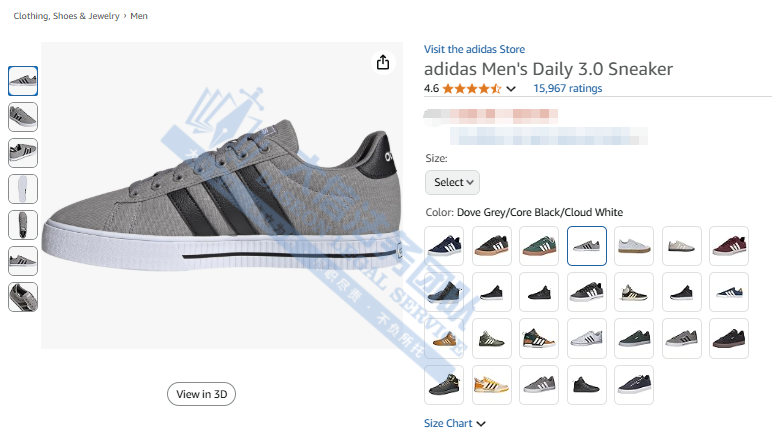Expand the rating breakdown chevron beside 4.6

(x=512, y=89)
